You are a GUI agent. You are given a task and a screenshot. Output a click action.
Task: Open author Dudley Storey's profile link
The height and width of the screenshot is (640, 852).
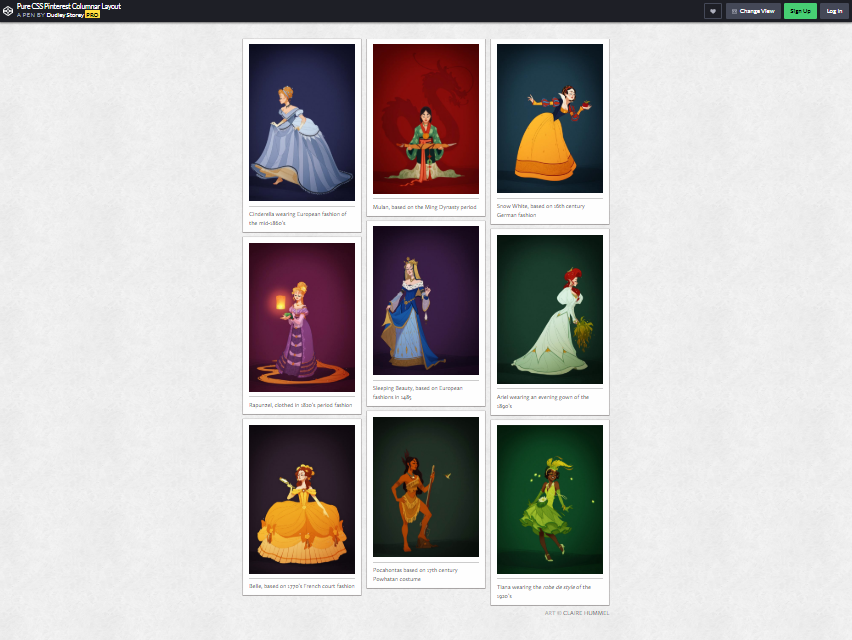65,15
